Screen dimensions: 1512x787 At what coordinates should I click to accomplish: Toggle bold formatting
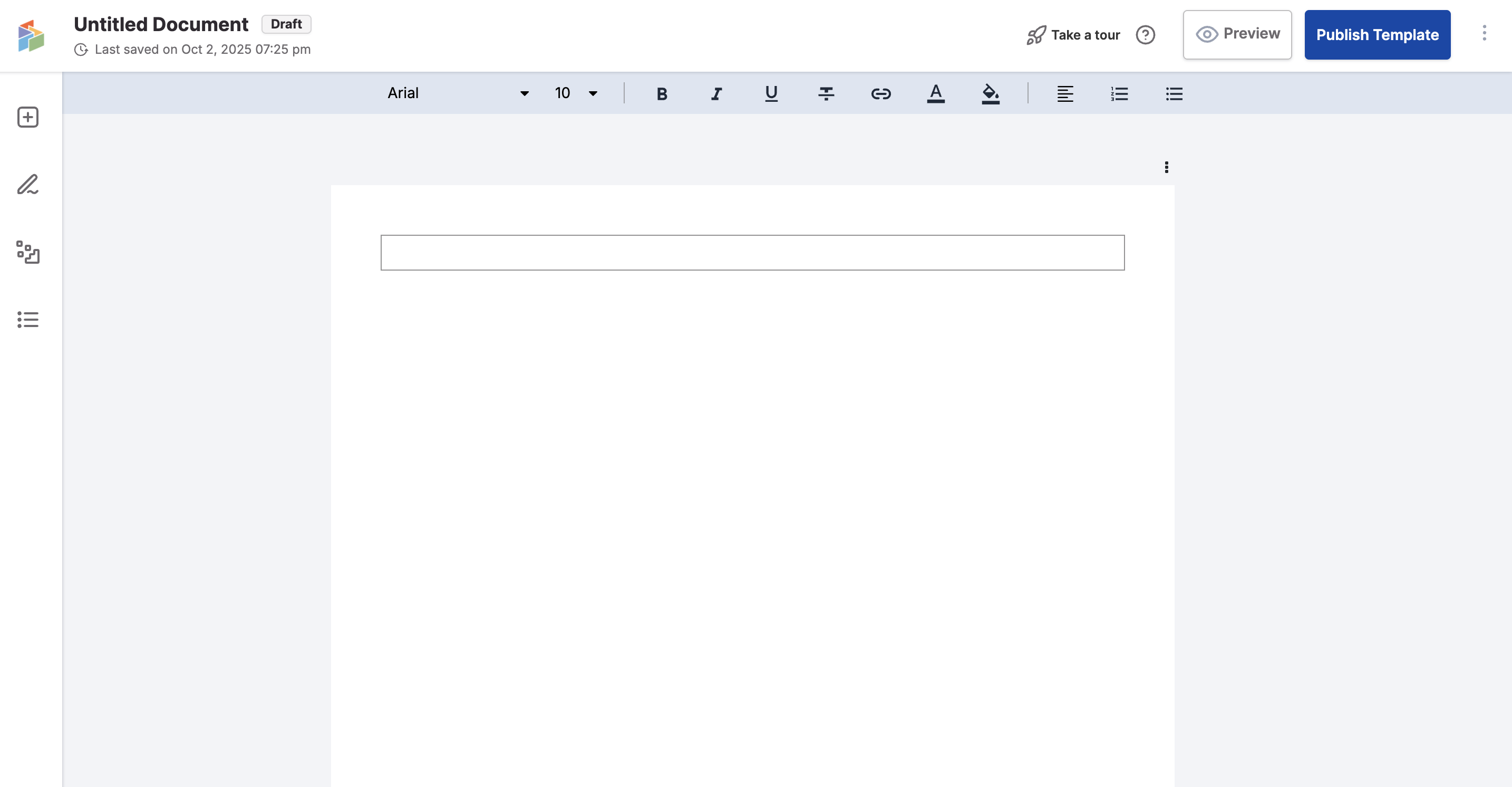tap(662, 93)
